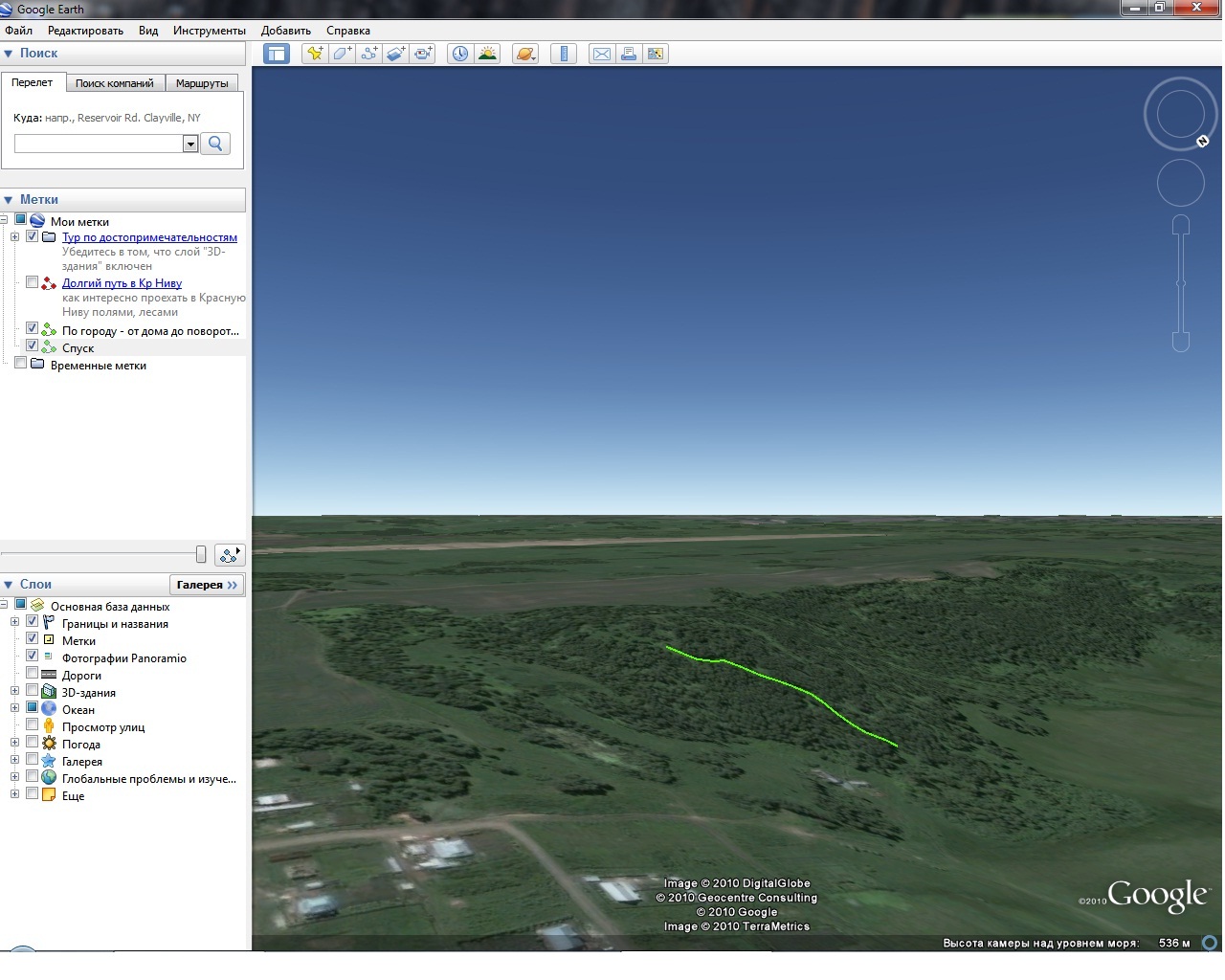The image size is (1225, 980).
Task: Expand the Океан layer node
Action: [14, 708]
